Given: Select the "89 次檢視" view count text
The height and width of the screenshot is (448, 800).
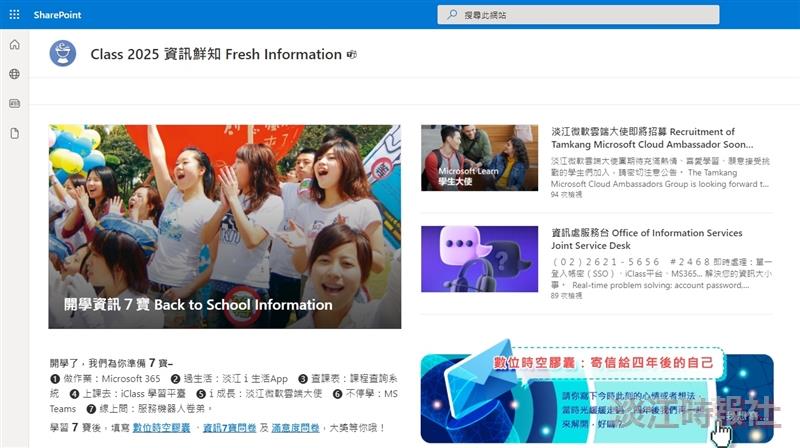Looking at the screenshot, I should (566, 295).
